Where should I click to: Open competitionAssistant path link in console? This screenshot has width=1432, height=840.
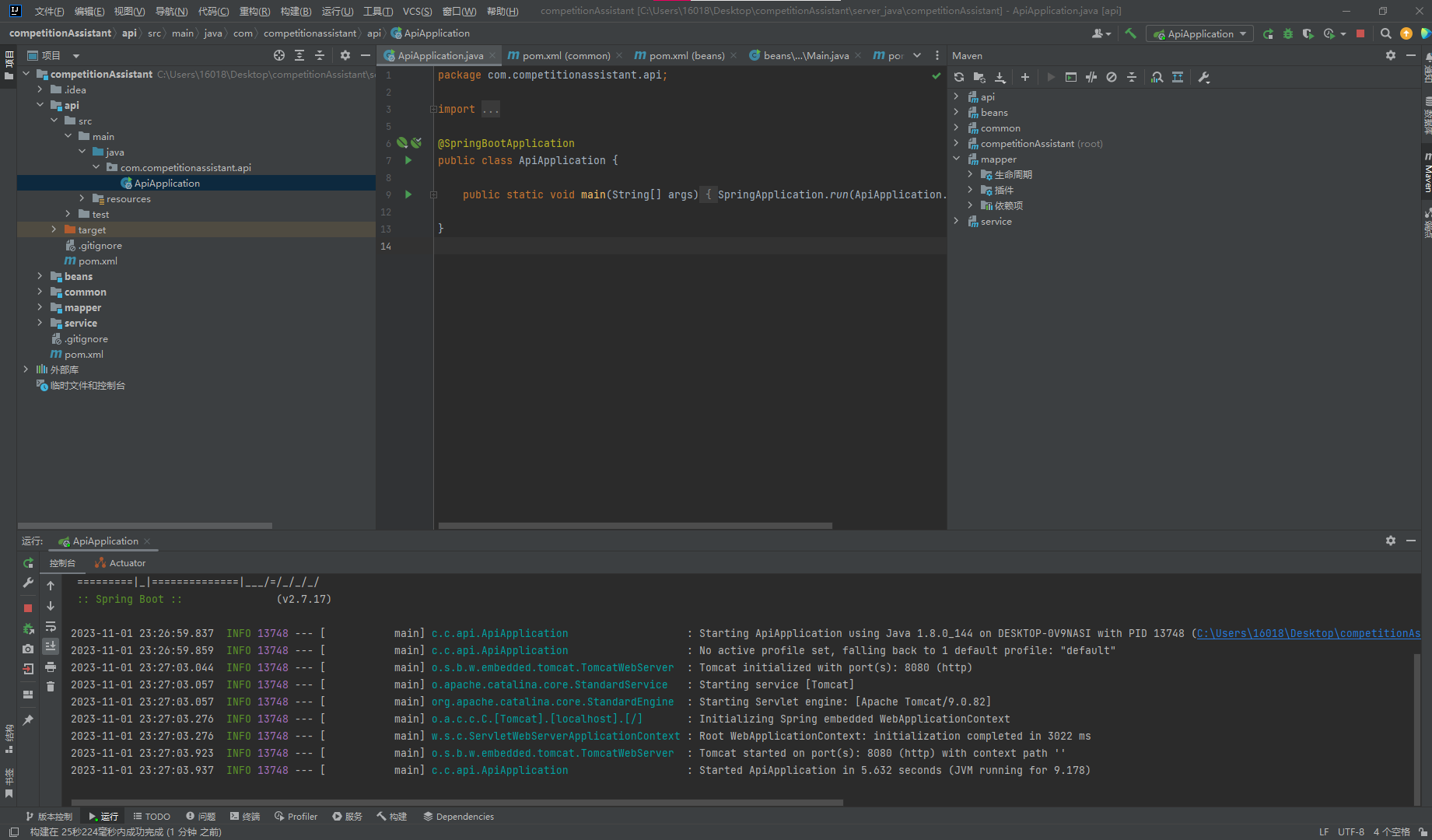[x=1308, y=633]
